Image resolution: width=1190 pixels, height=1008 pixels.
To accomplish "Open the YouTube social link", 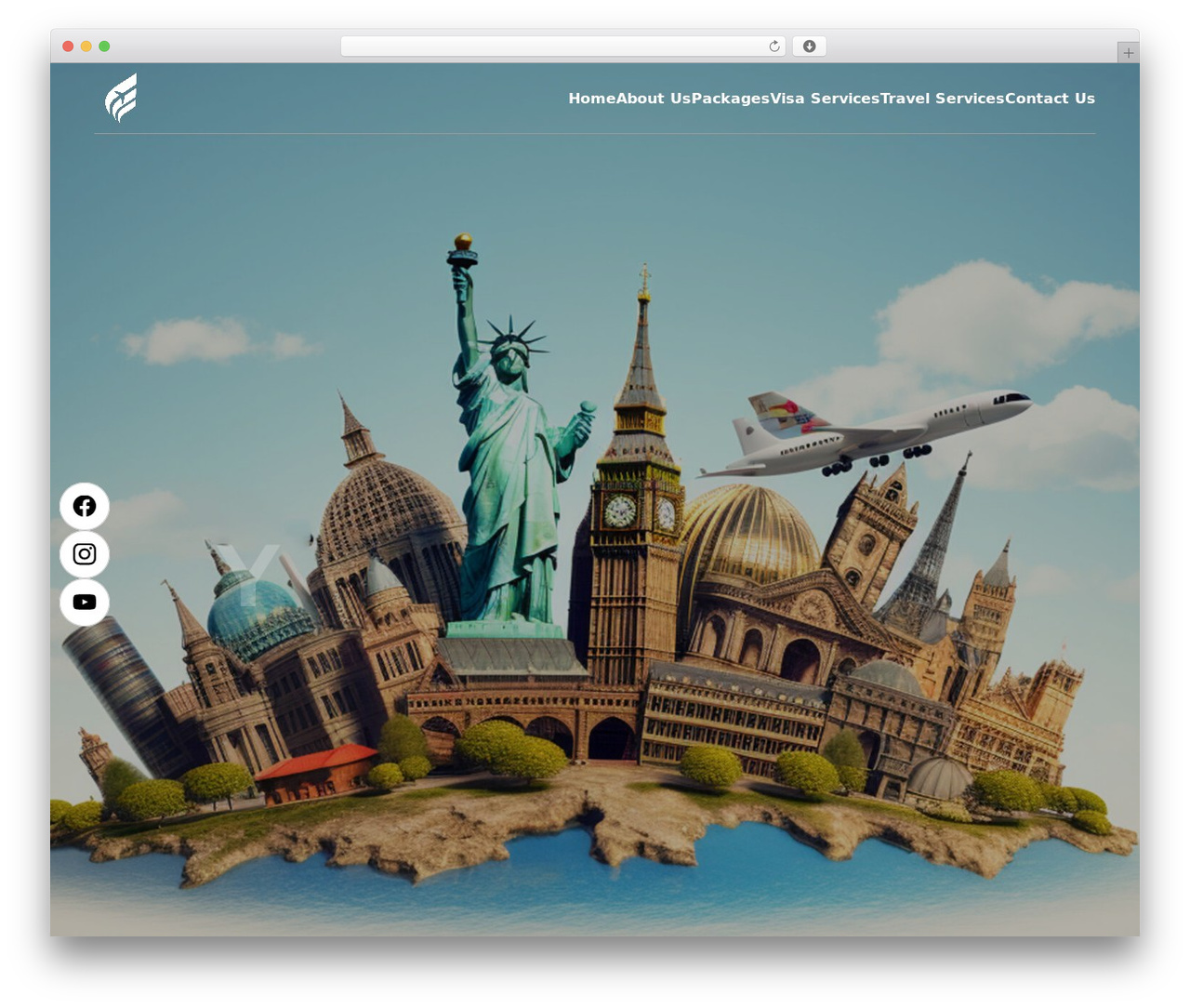I will [85, 602].
